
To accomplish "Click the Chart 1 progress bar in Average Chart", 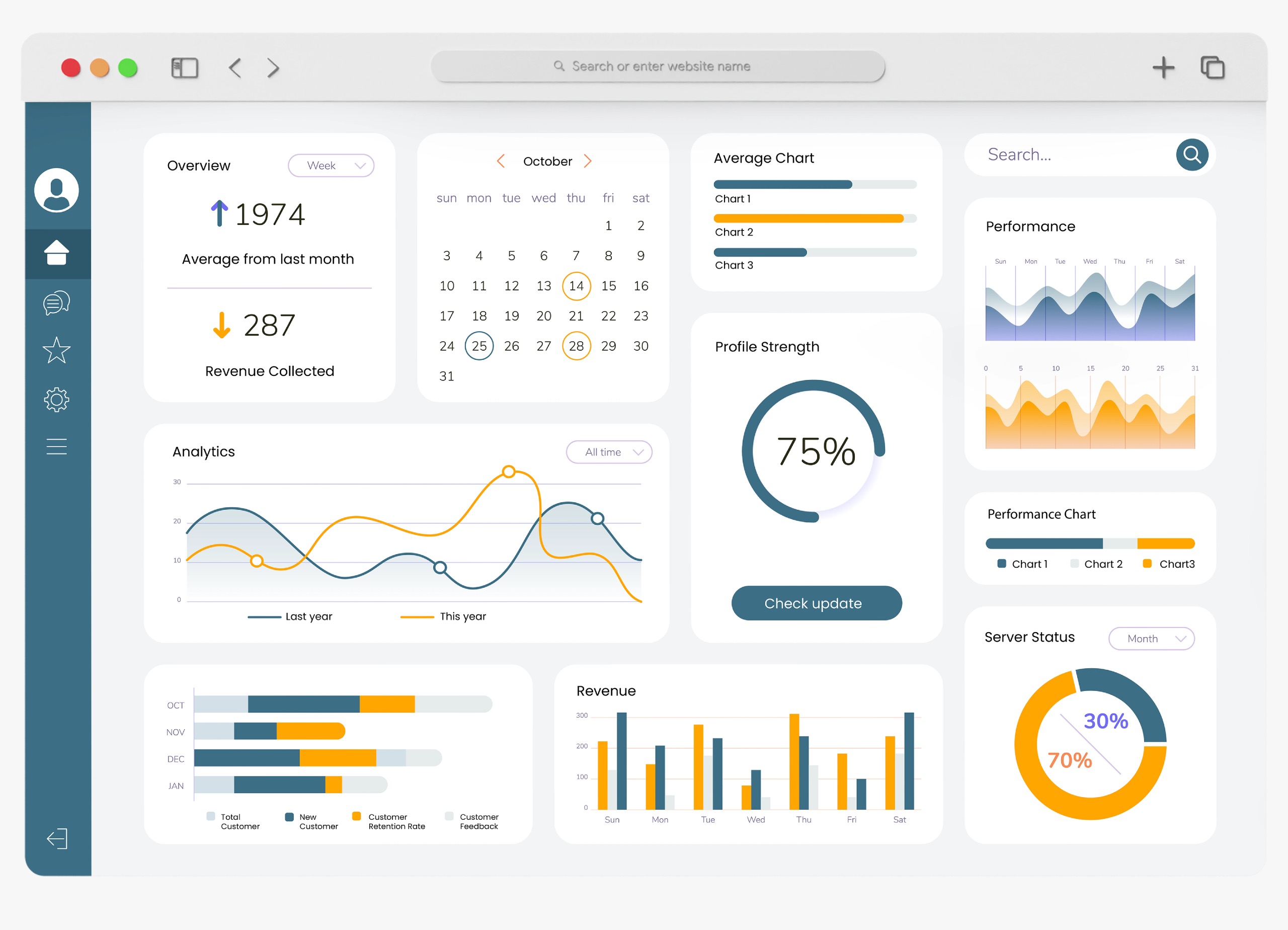I will click(x=815, y=185).
